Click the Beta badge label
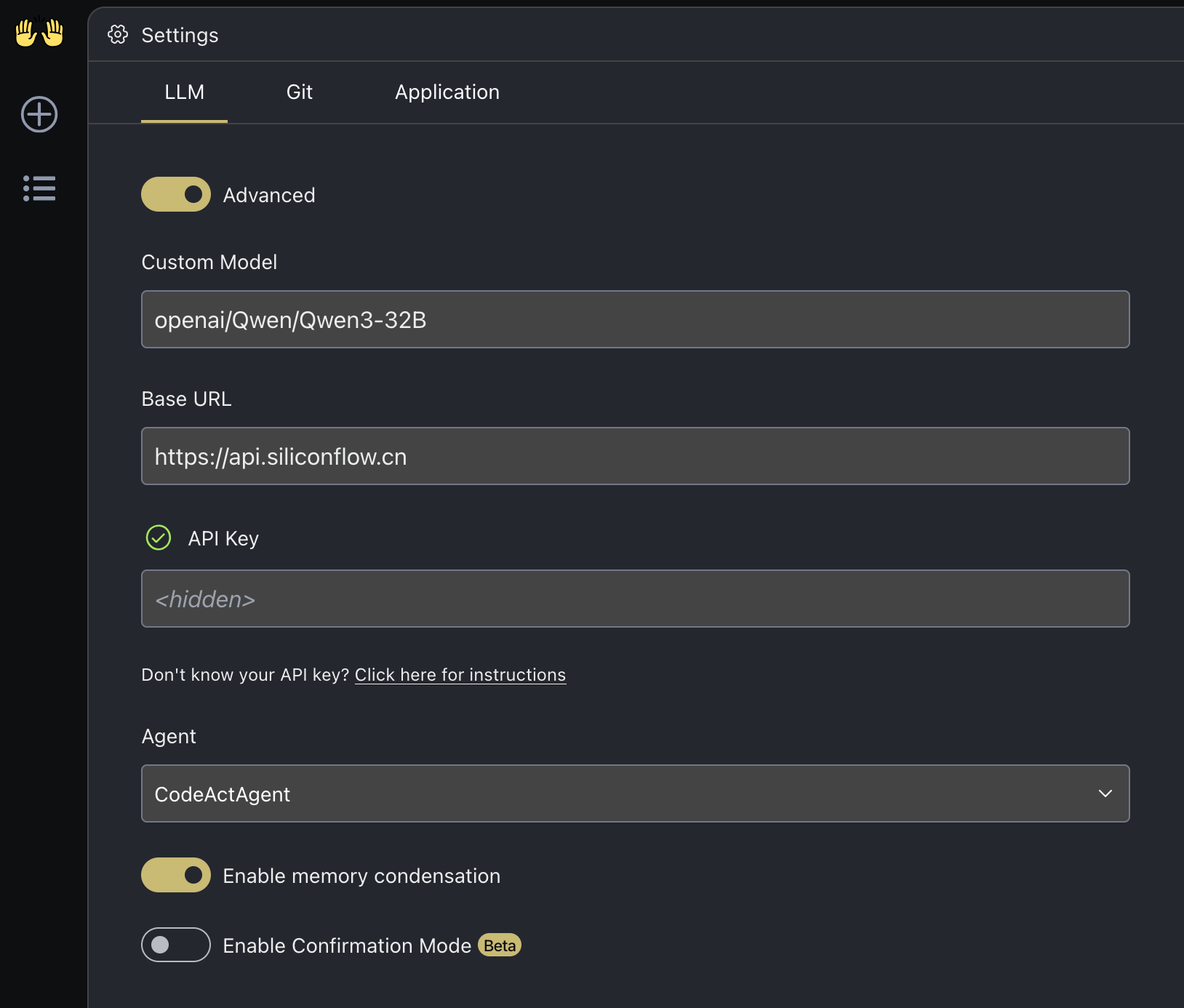 pos(500,945)
